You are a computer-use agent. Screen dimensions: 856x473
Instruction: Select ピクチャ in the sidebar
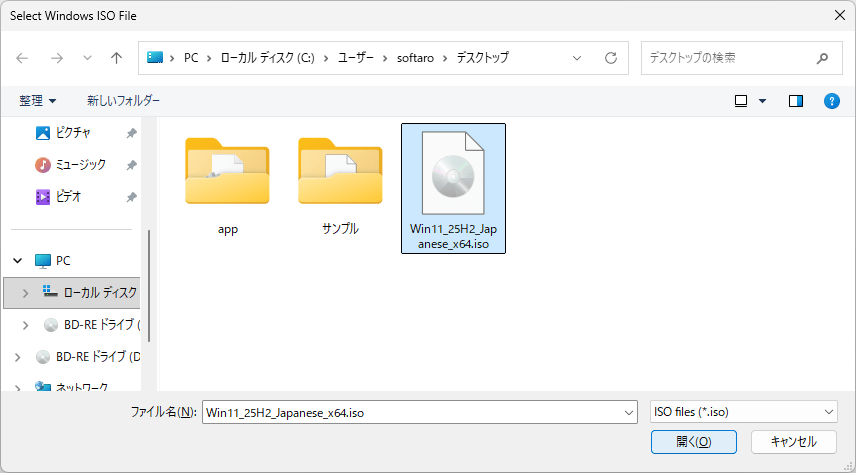point(73,133)
